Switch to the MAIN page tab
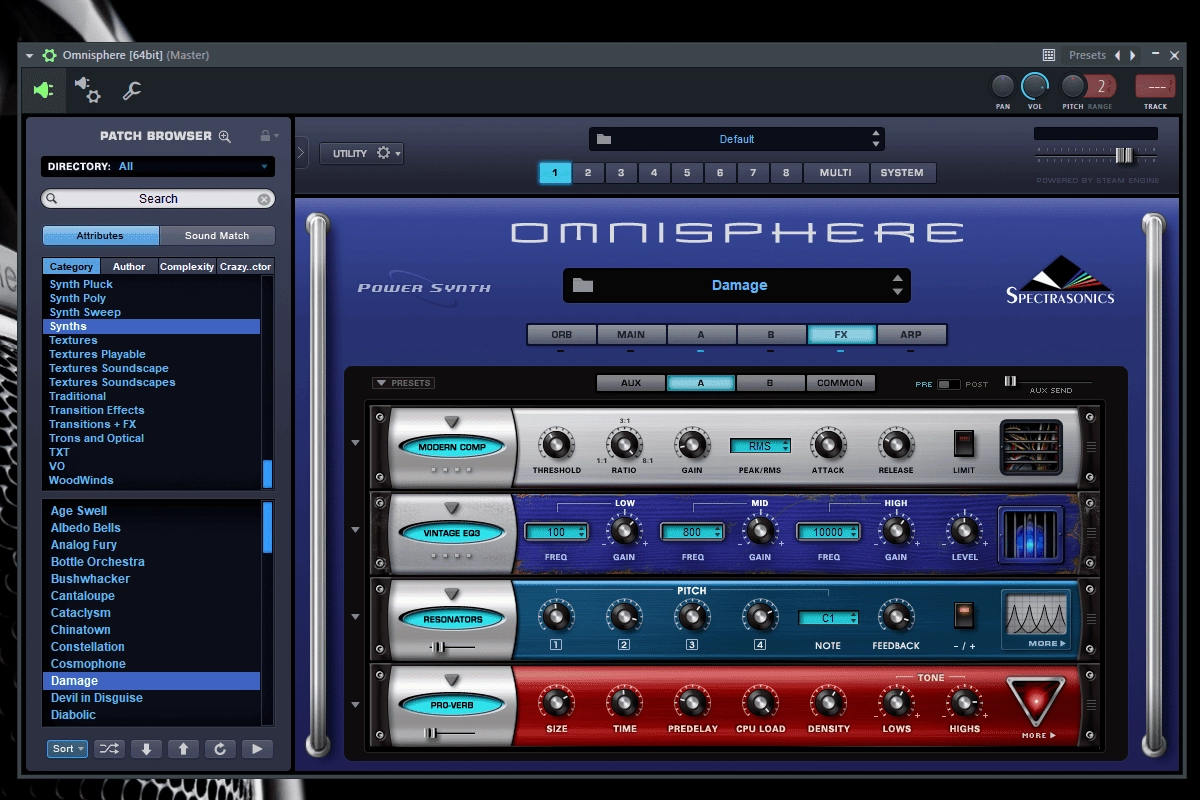 [x=631, y=334]
